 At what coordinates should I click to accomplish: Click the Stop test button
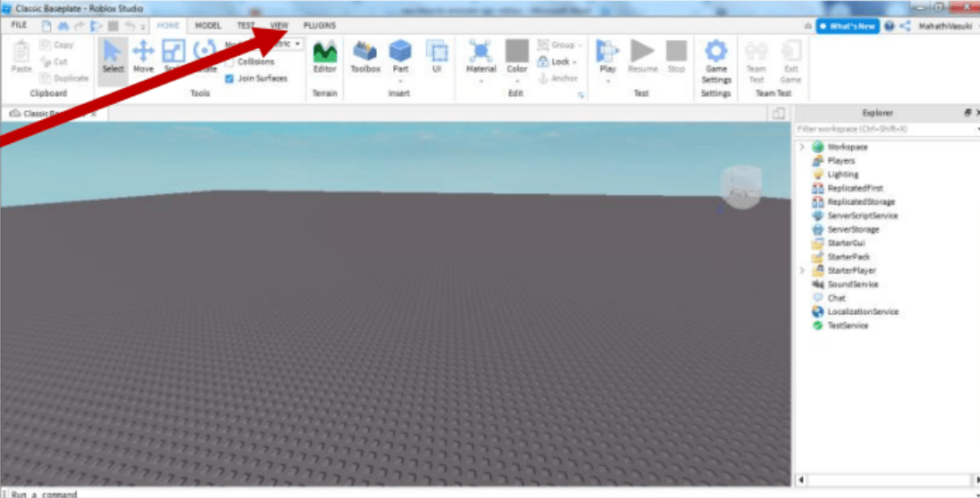point(676,57)
